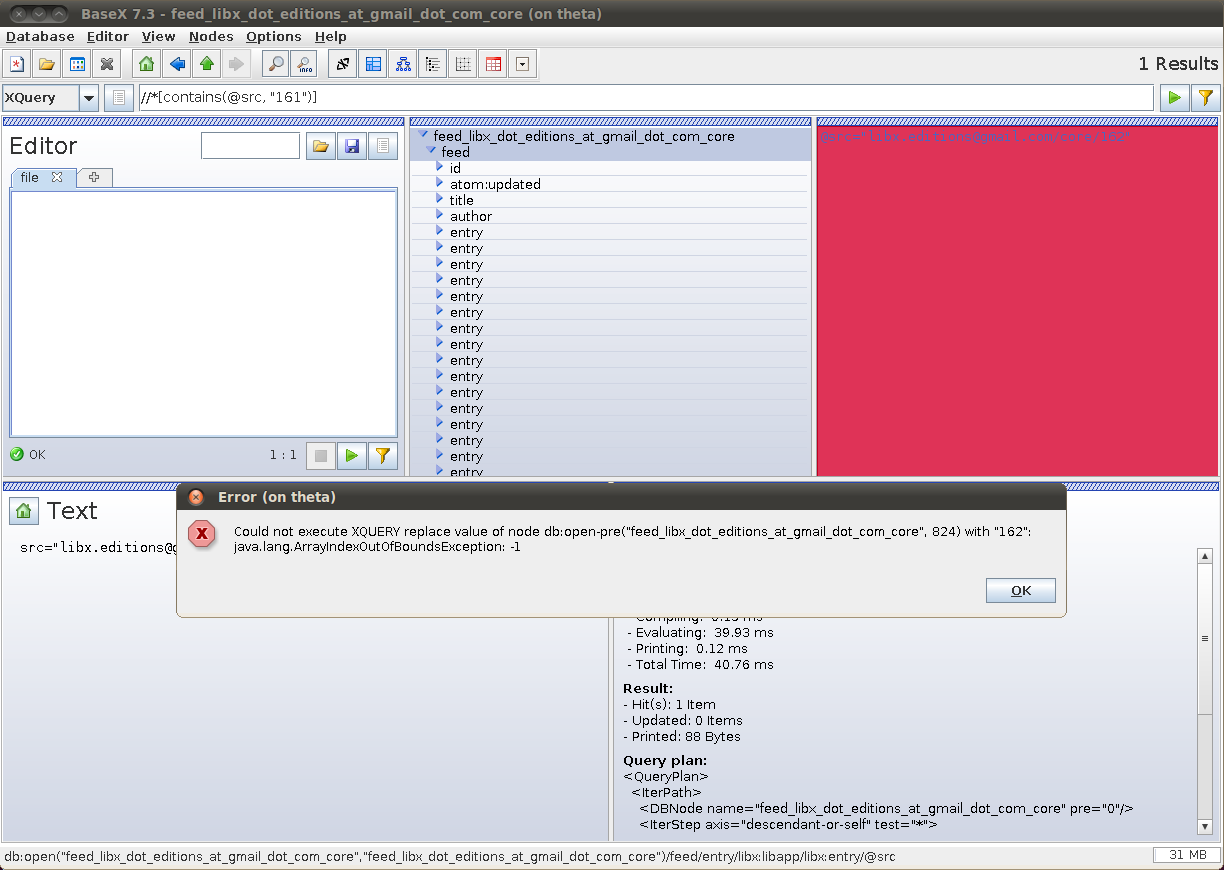Viewport: 1224px width, 870px height.
Task: Select the 'author' row in the tree
Action: [611, 216]
